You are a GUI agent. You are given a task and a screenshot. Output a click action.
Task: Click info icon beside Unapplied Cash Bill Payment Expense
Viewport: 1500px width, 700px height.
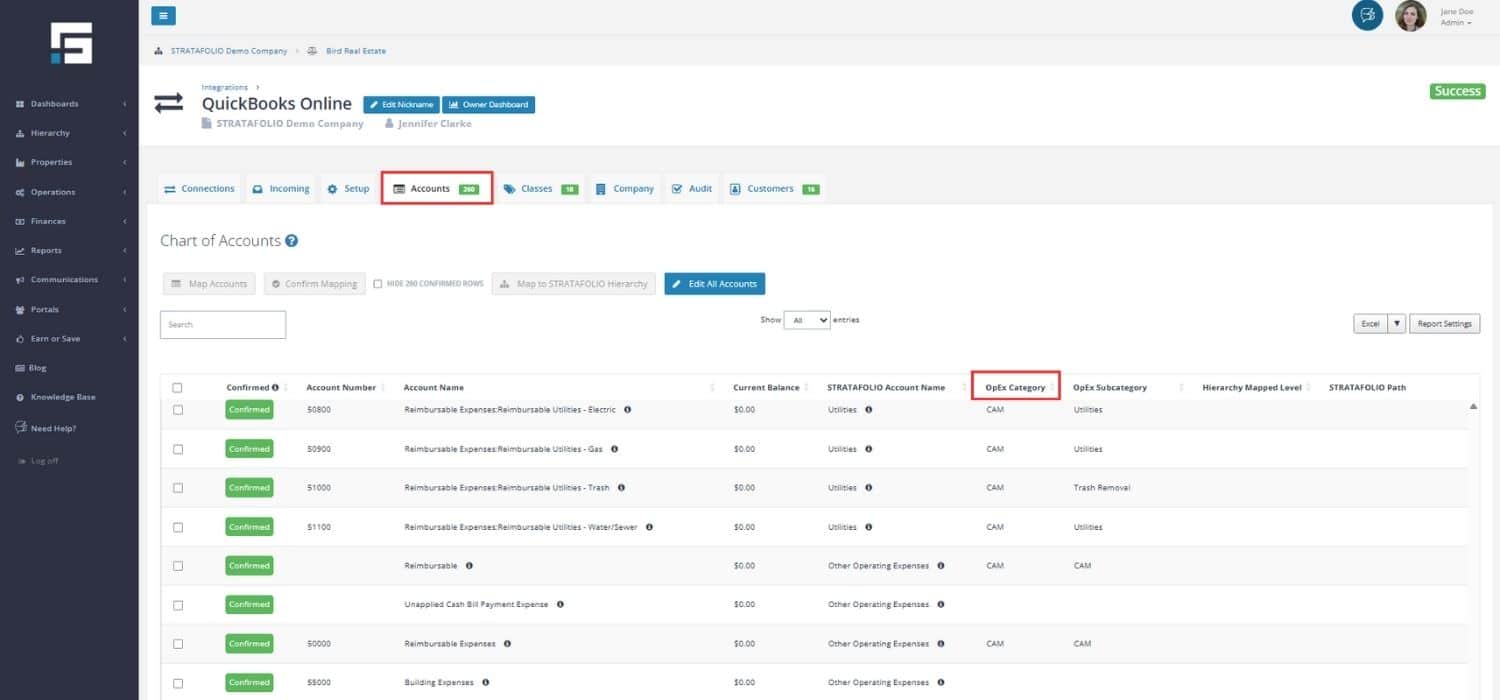click(x=560, y=605)
